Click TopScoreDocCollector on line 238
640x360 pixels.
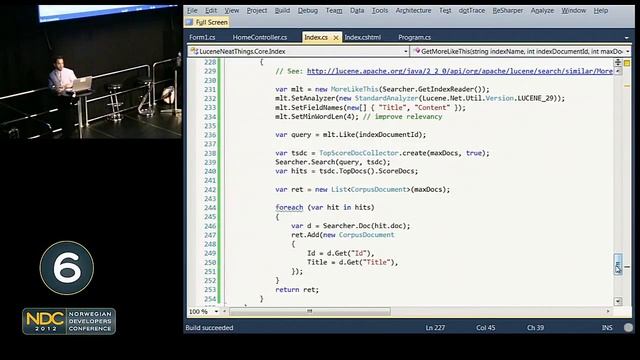click(x=358, y=153)
